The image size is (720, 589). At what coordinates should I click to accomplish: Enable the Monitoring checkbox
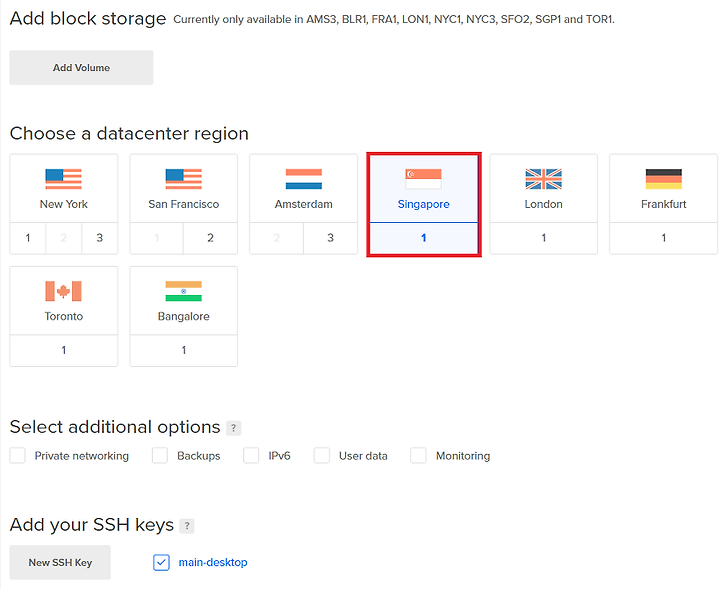tap(418, 456)
